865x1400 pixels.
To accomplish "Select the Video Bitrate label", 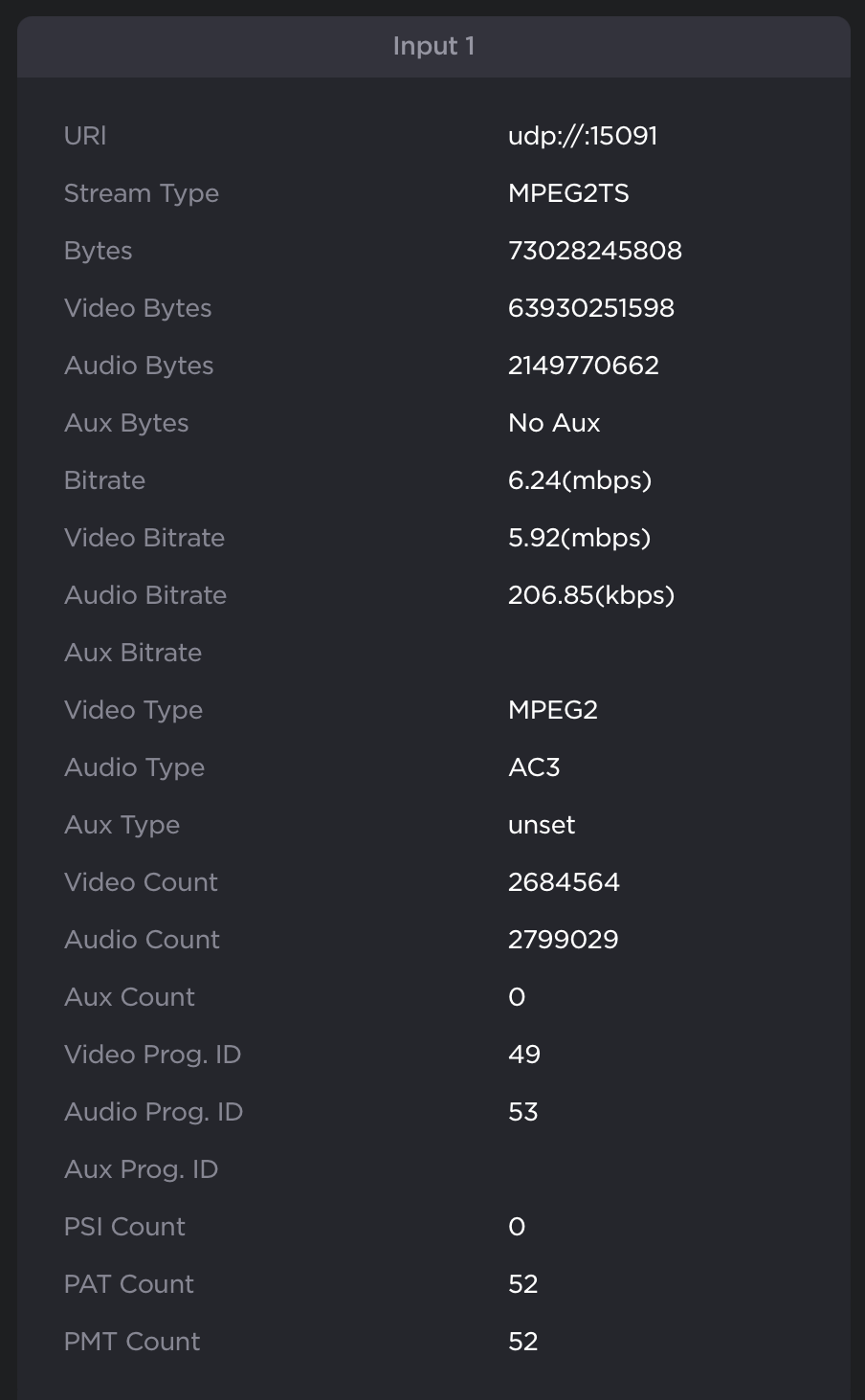I will (144, 537).
